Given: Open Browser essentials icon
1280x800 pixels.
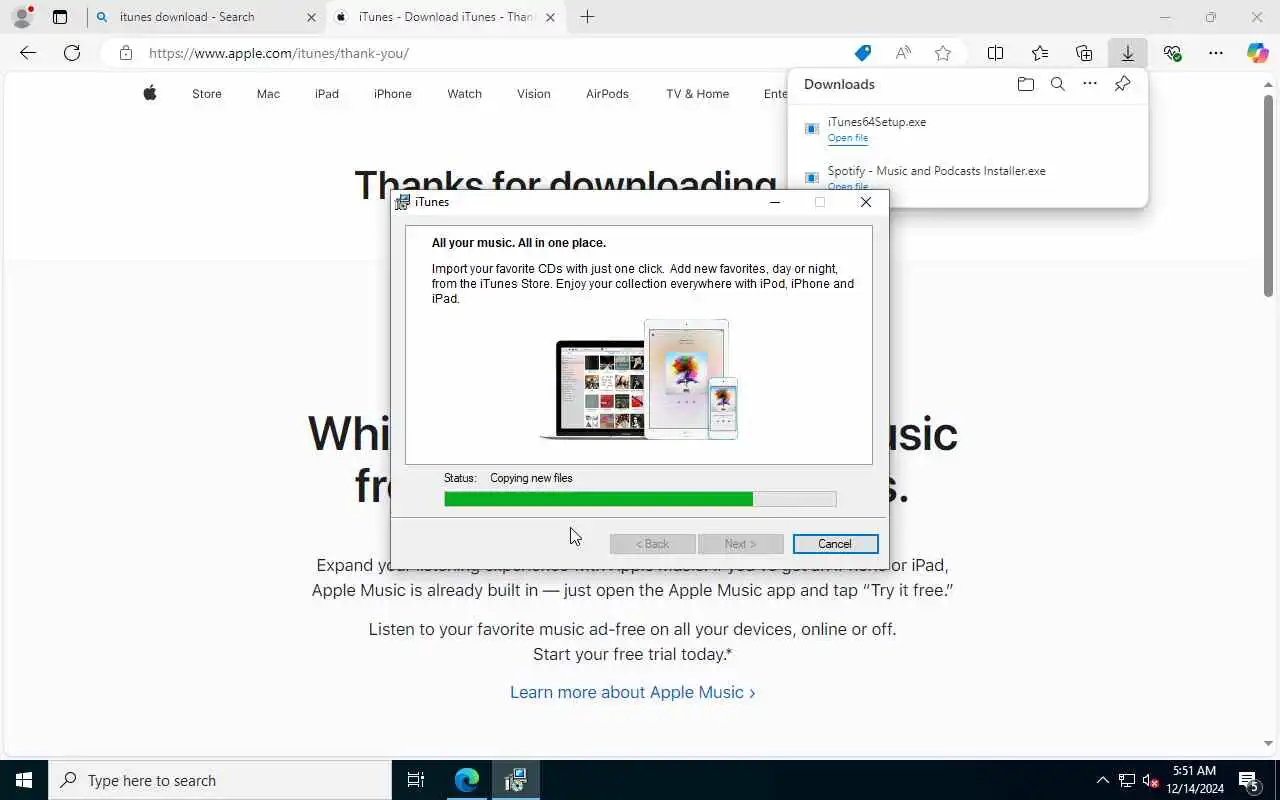Looking at the screenshot, I should [1172, 53].
